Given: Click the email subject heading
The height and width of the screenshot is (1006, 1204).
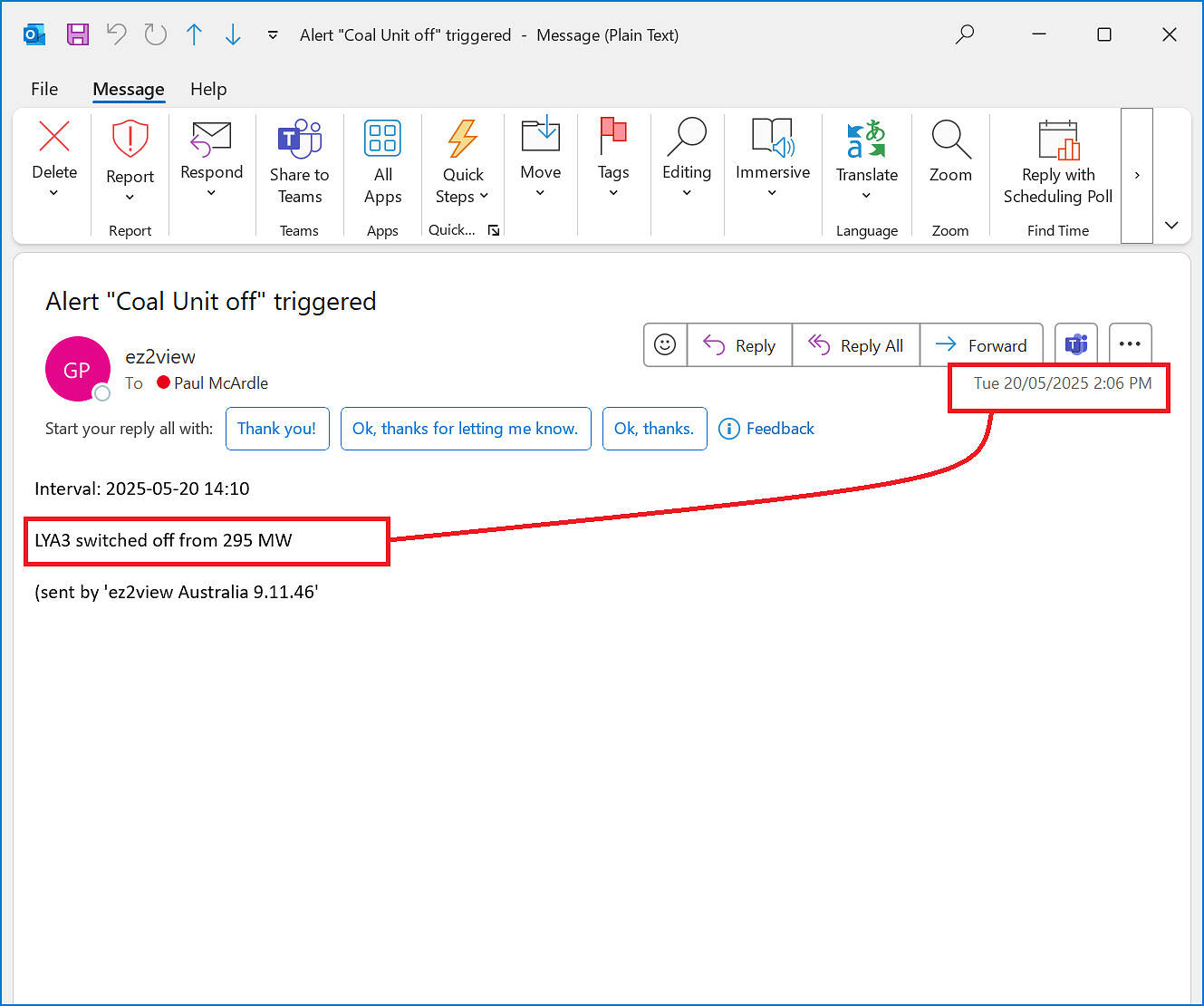Looking at the screenshot, I should click(211, 301).
